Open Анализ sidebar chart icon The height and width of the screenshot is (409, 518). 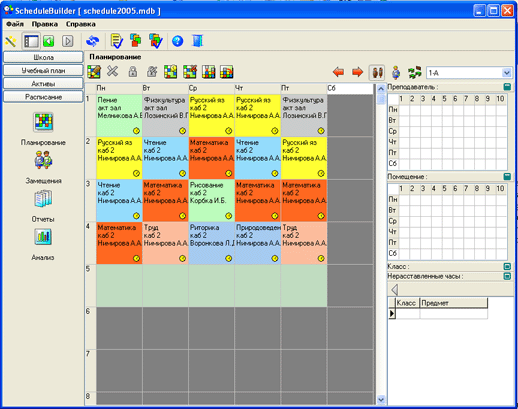pyautogui.click(x=43, y=237)
